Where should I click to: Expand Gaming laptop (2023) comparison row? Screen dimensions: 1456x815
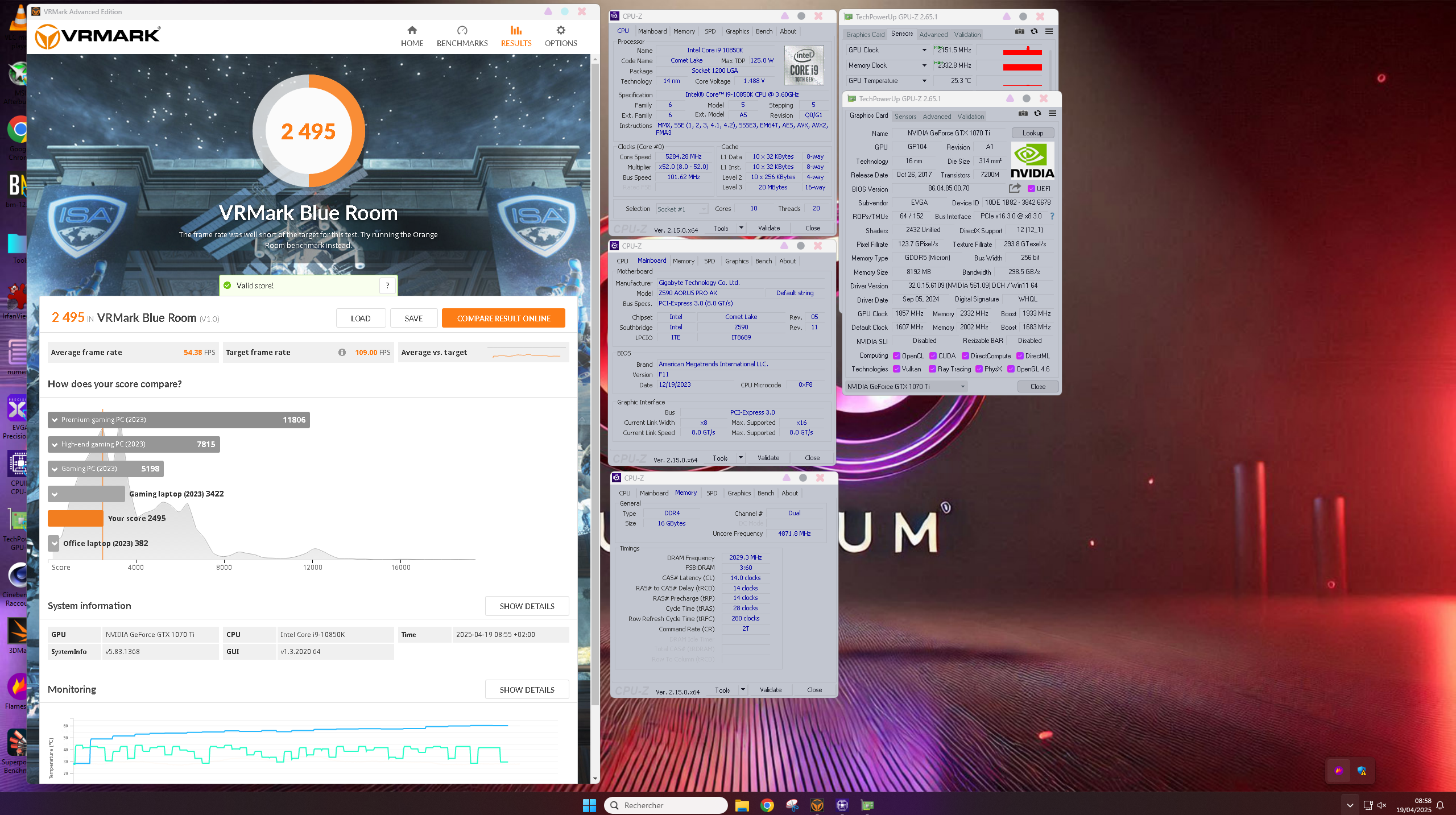[55, 494]
